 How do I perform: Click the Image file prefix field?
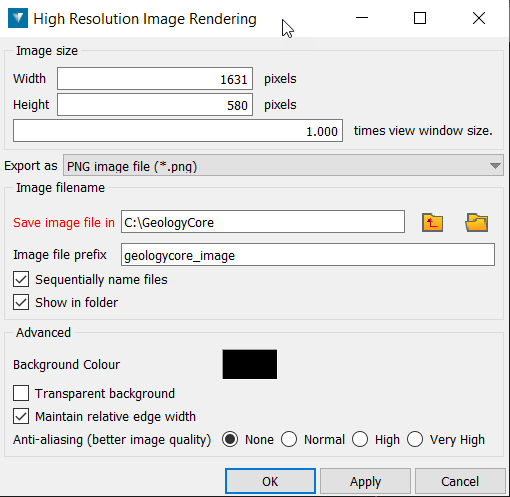(308, 255)
